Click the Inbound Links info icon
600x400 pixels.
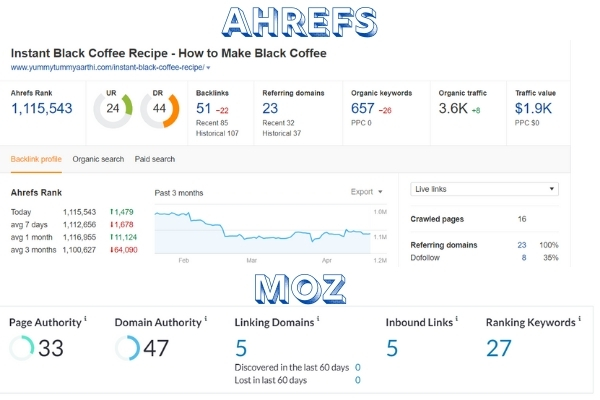(x=457, y=318)
